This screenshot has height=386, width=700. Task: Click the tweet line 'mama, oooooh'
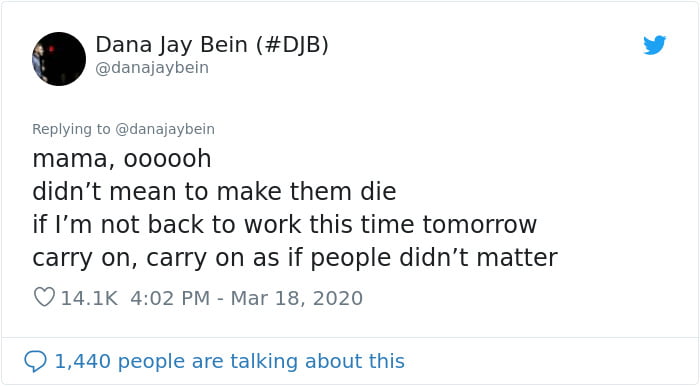point(122,159)
